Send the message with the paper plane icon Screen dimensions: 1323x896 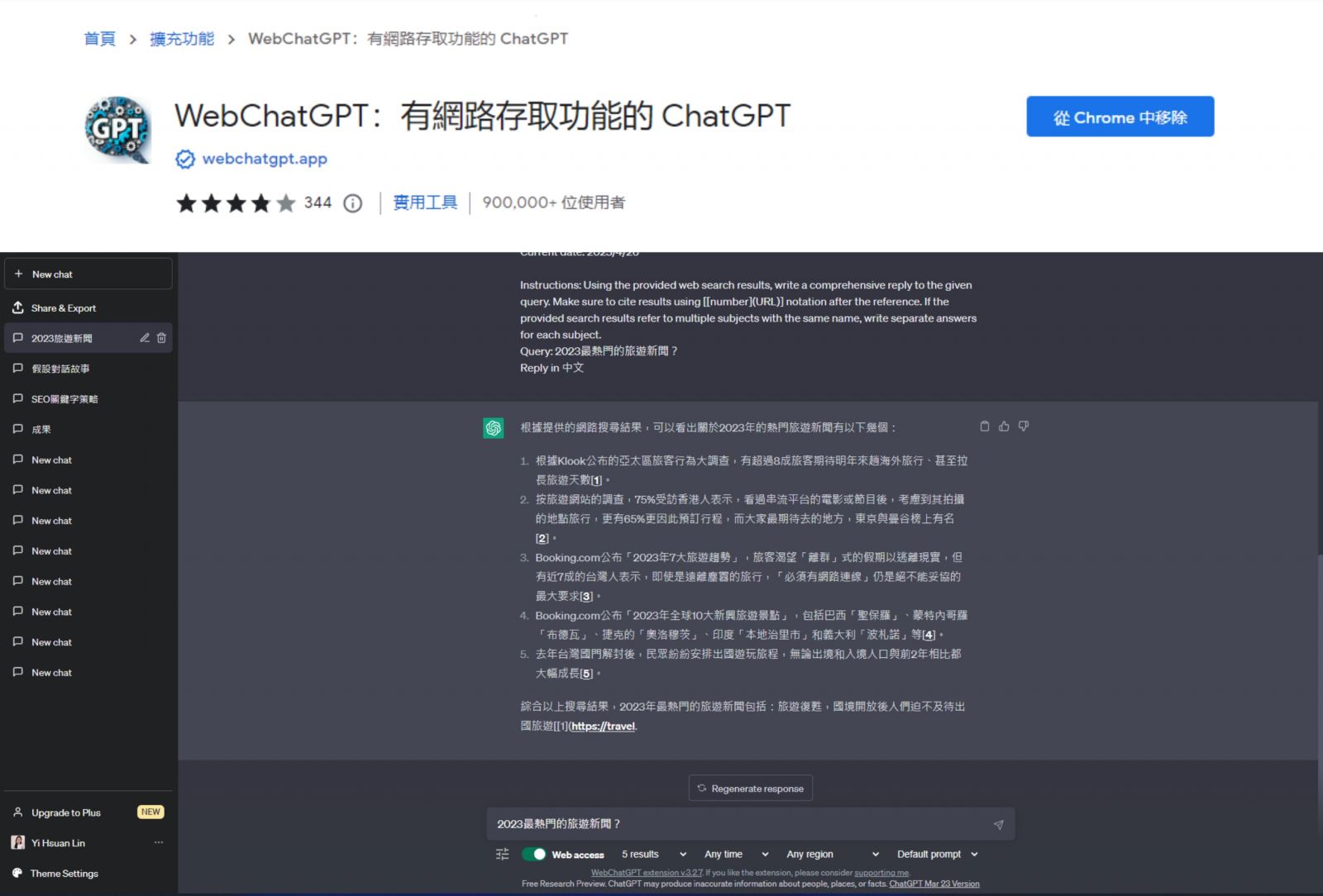[x=999, y=824]
